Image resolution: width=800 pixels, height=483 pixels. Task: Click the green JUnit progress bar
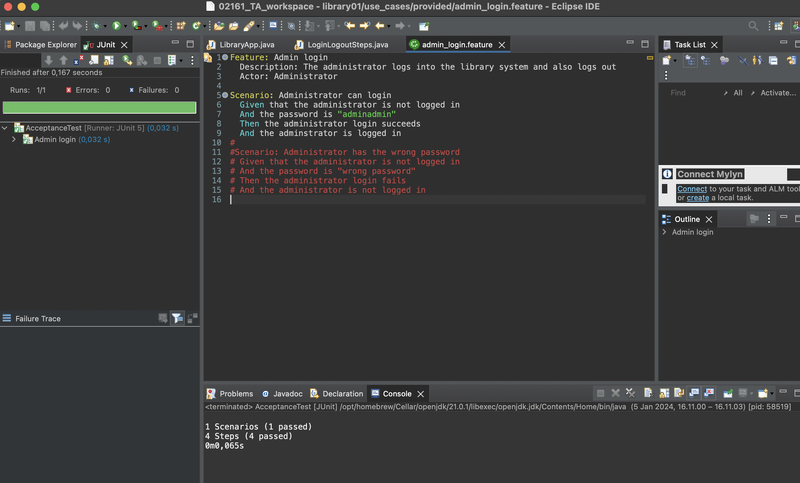[x=99, y=107]
